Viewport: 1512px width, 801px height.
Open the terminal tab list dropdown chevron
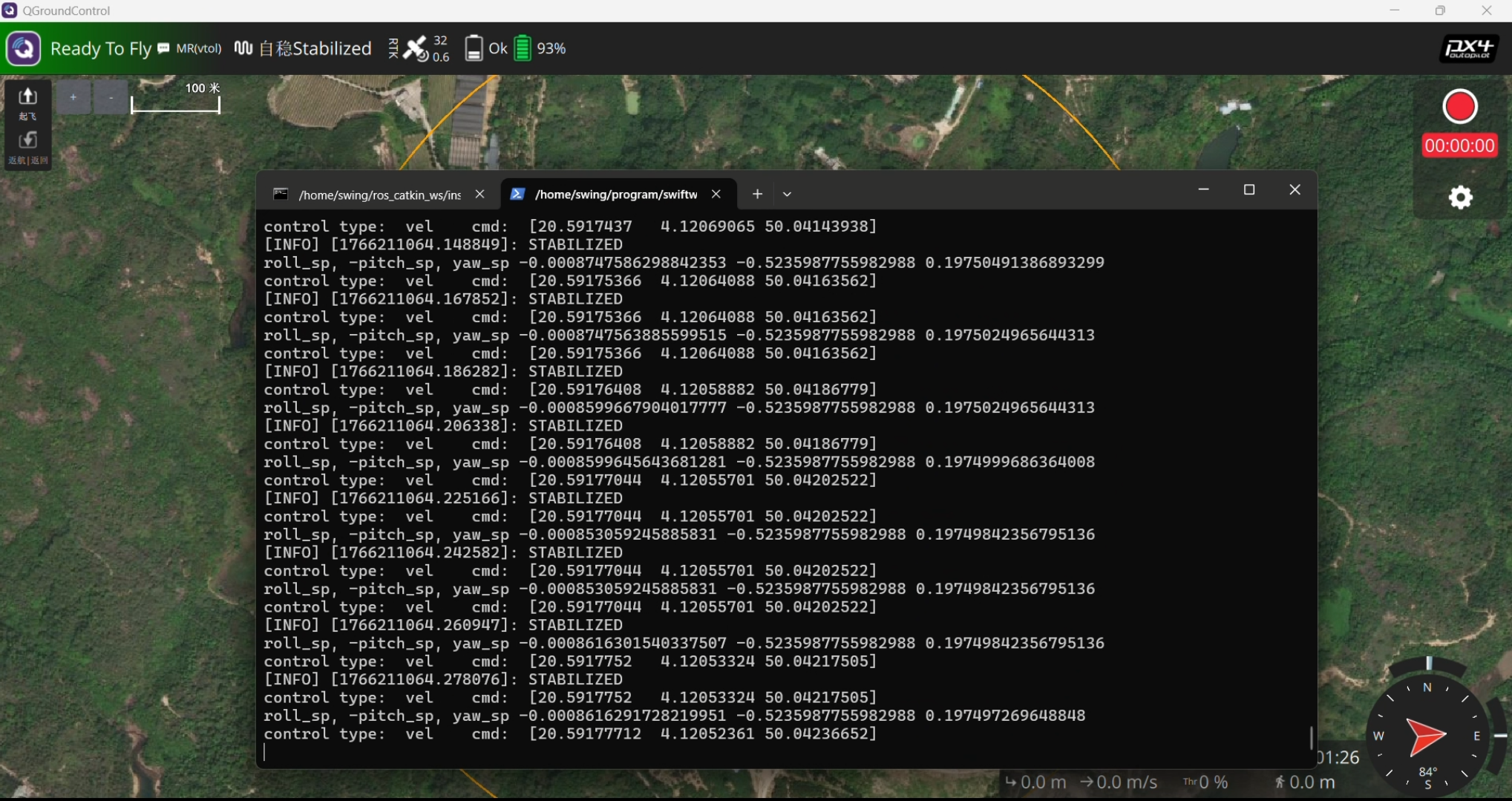pyautogui.click(x=787, y=194)
